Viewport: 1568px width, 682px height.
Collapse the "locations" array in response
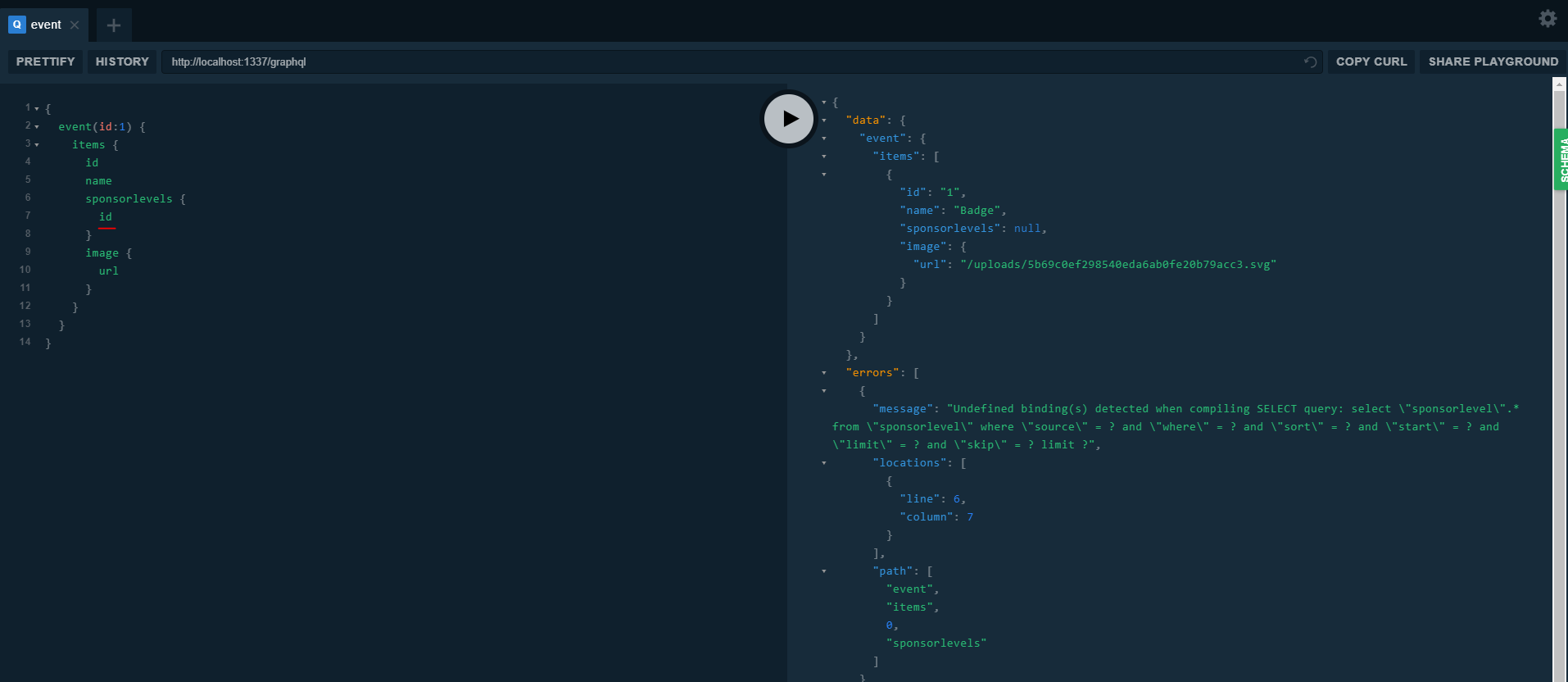[x=824, y=463]
